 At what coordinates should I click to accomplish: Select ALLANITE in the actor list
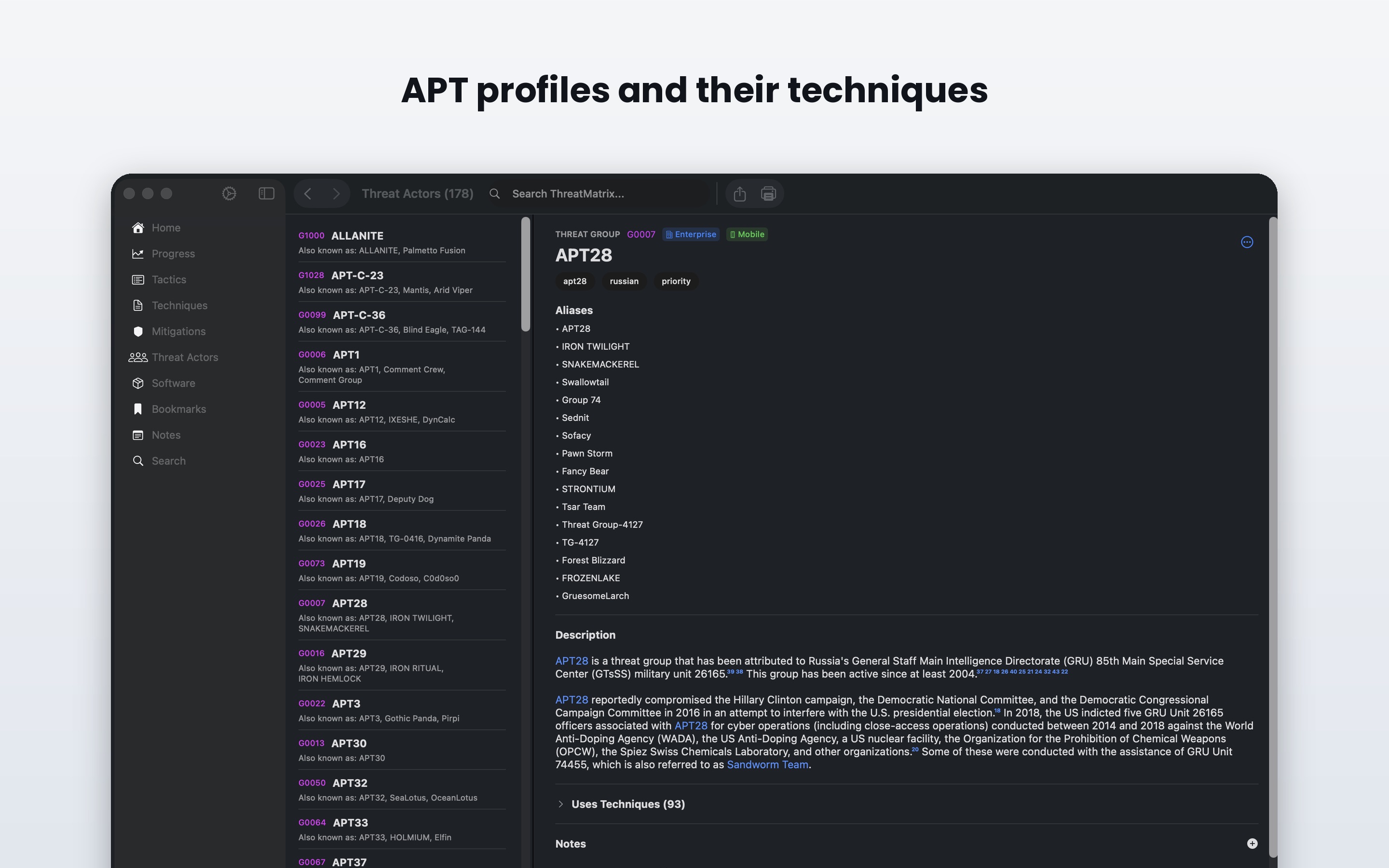pos(402,242)
